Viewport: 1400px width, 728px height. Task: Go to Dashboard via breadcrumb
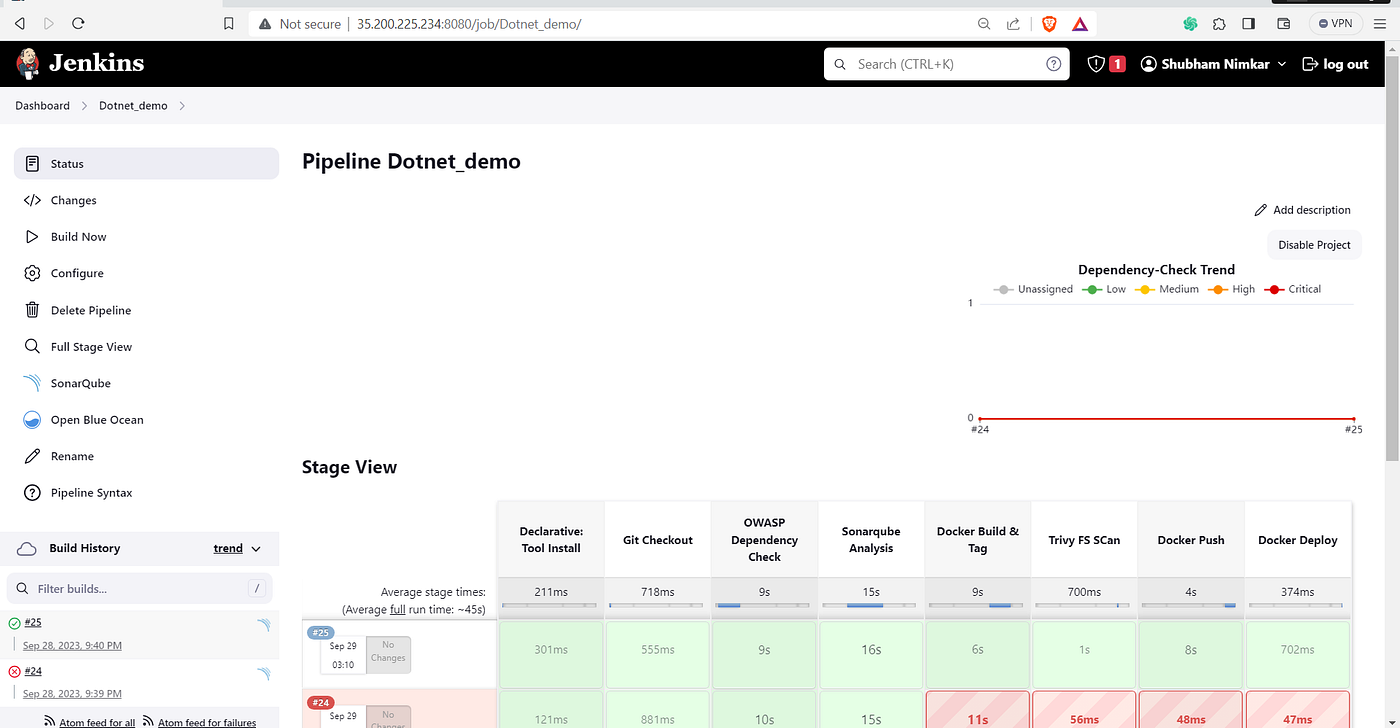click(x=42, y=105)
